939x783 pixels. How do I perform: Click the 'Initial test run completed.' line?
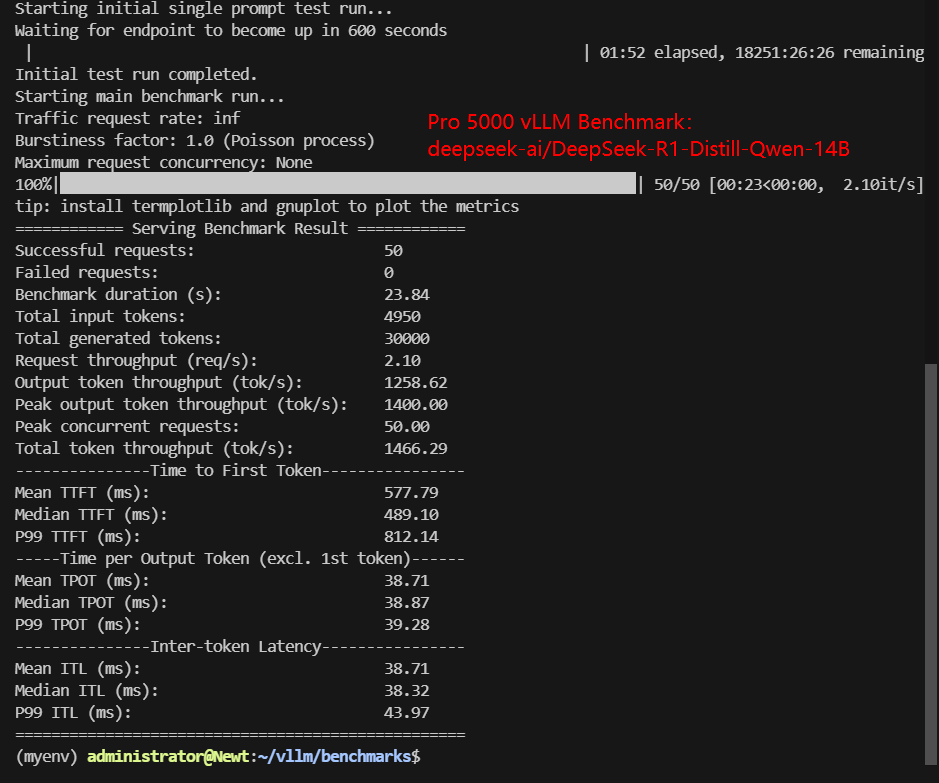136,74
